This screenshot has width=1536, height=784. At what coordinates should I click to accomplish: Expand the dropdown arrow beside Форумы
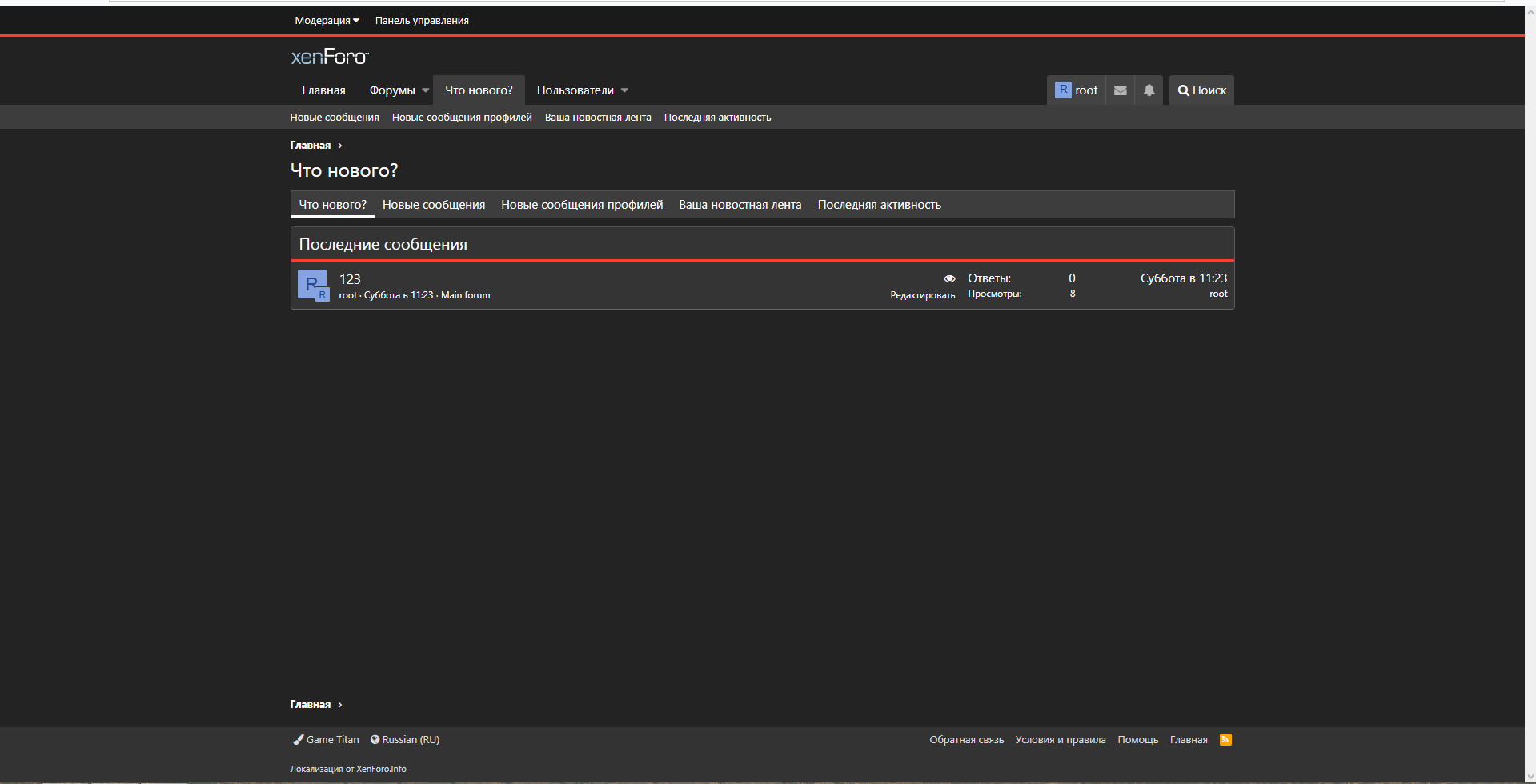pos(426,90)
